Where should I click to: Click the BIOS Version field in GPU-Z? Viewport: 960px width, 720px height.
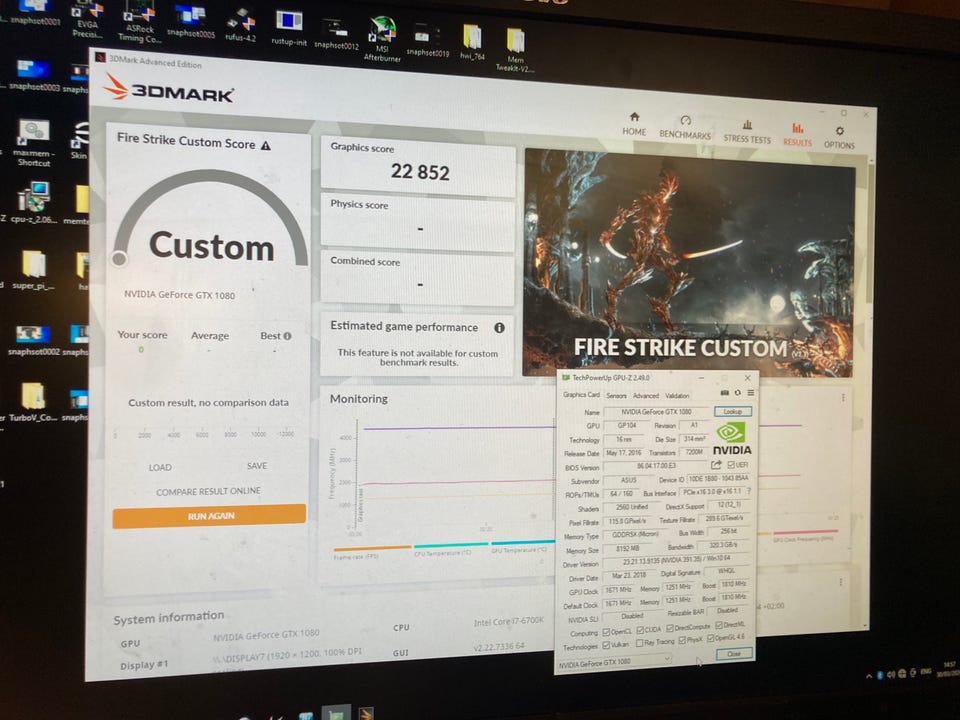[656, 466]
